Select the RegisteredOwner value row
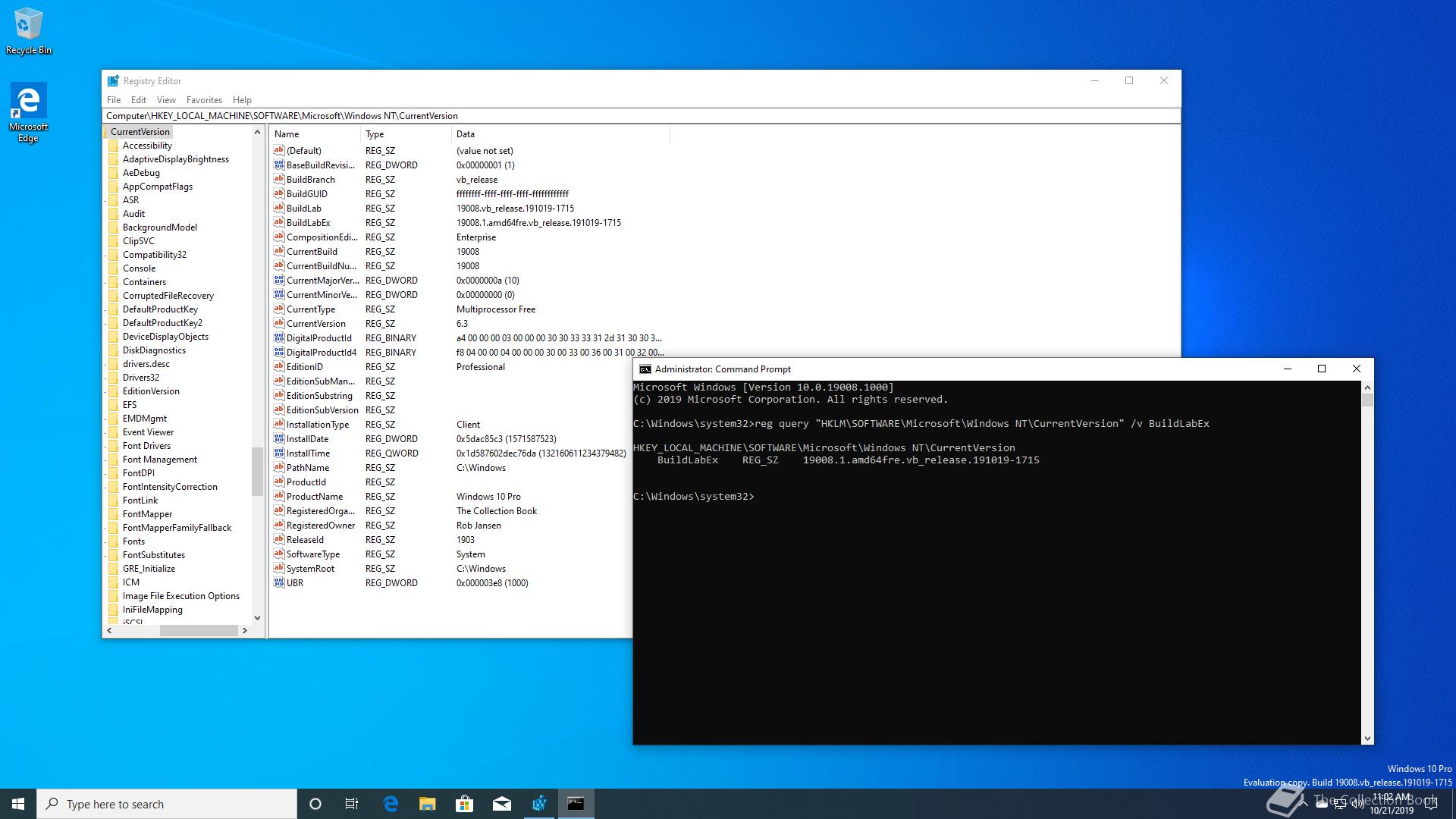Screen dimensions: 1456x819 pyautogui.click(x=451, y=526)
